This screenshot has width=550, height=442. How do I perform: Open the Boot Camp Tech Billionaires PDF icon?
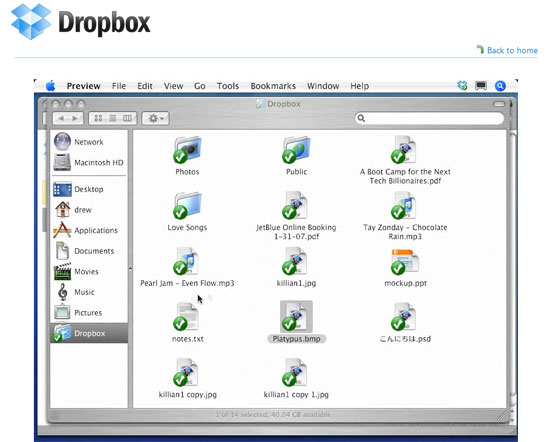click(404, 149)
